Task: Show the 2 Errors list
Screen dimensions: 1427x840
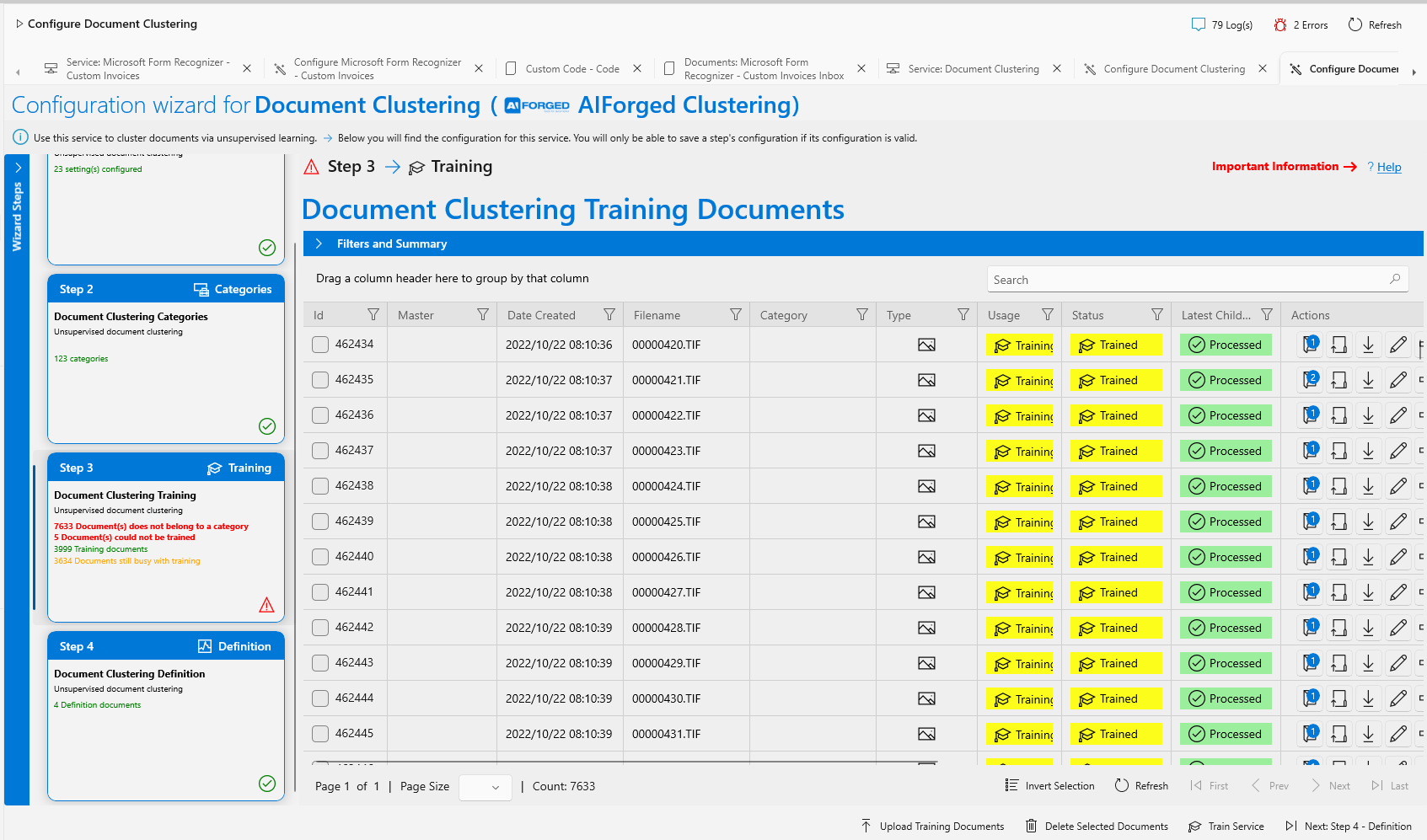Action: (1301, 24)
